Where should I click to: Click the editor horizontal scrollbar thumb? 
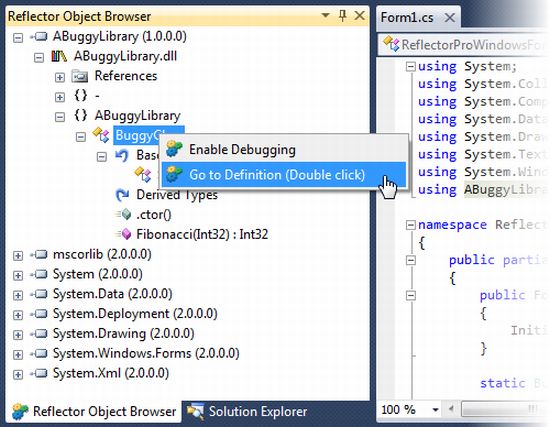click(x=505, y=409)
